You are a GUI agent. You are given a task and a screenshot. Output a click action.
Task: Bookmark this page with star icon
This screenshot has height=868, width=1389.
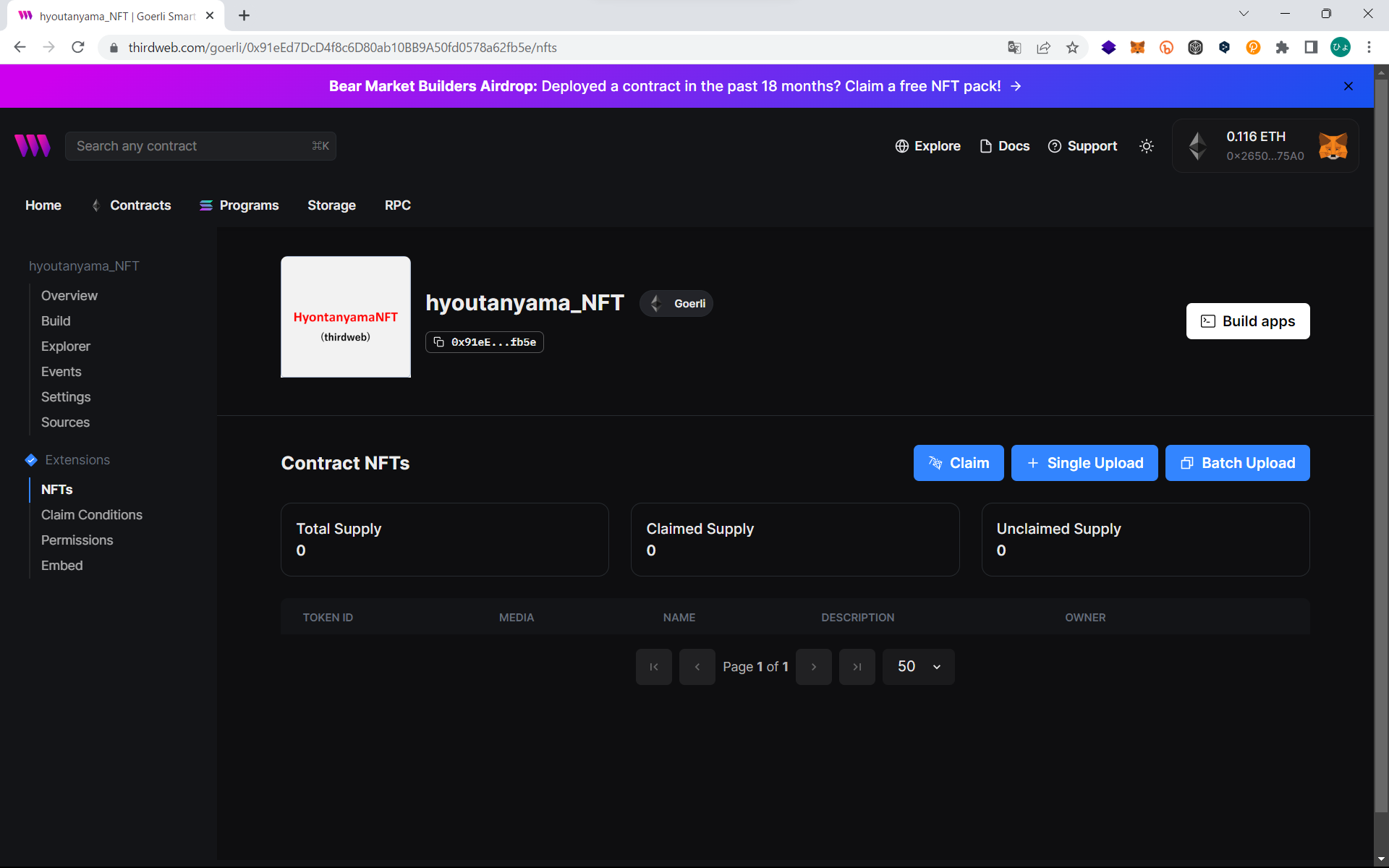1072,48
